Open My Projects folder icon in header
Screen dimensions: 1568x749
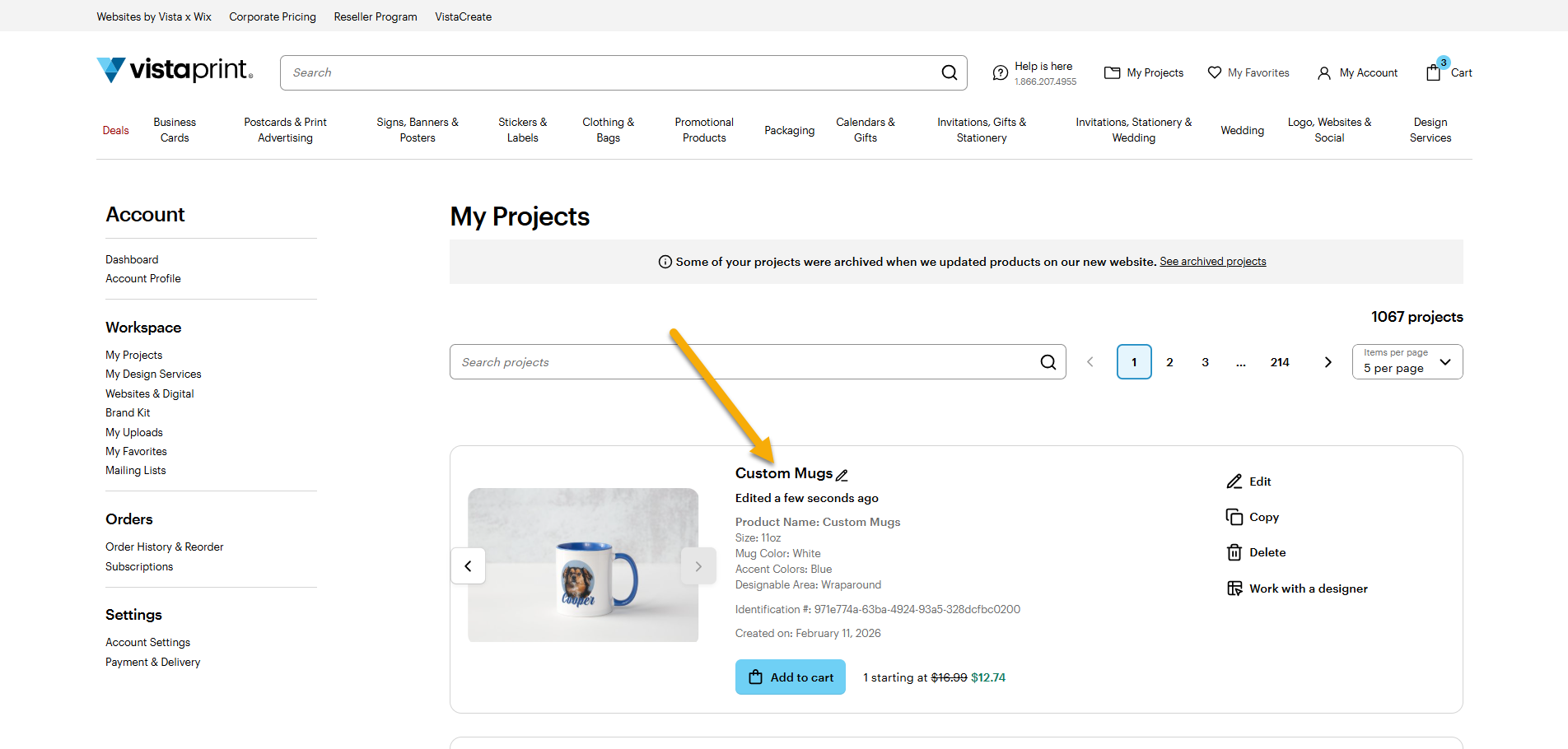pos(1112,72)
